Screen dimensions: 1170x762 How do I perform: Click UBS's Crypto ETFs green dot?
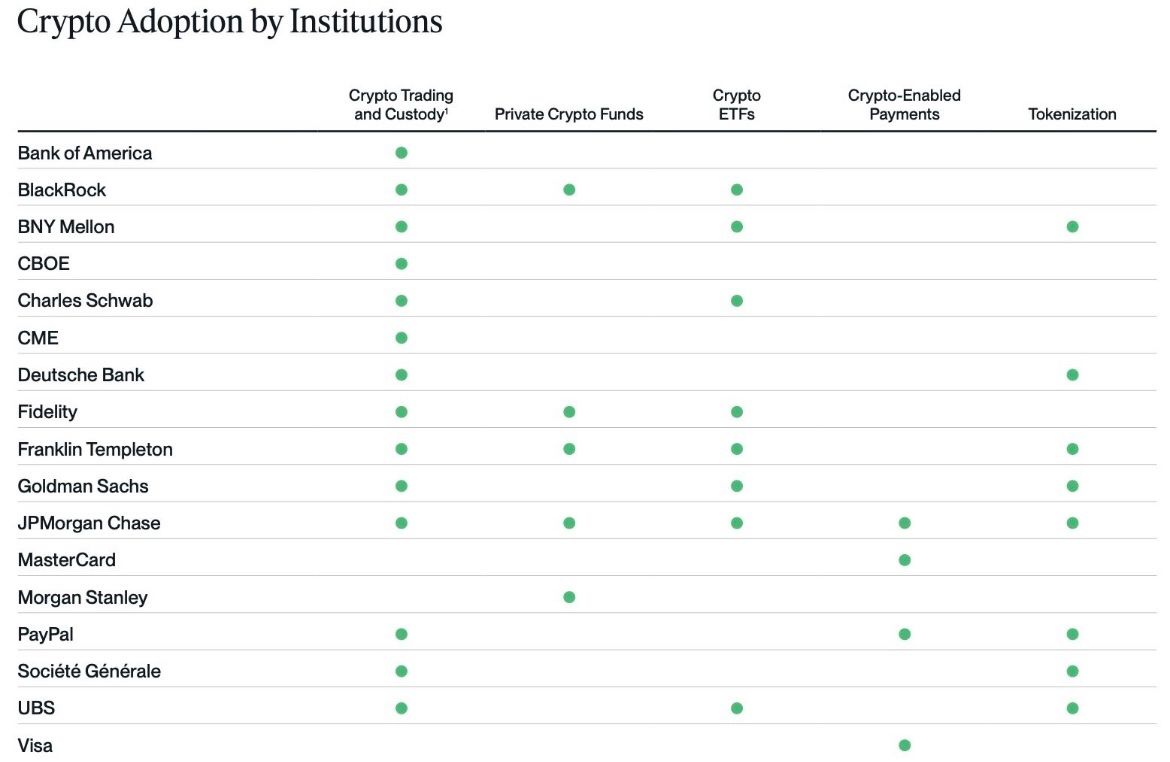(737, 708)
